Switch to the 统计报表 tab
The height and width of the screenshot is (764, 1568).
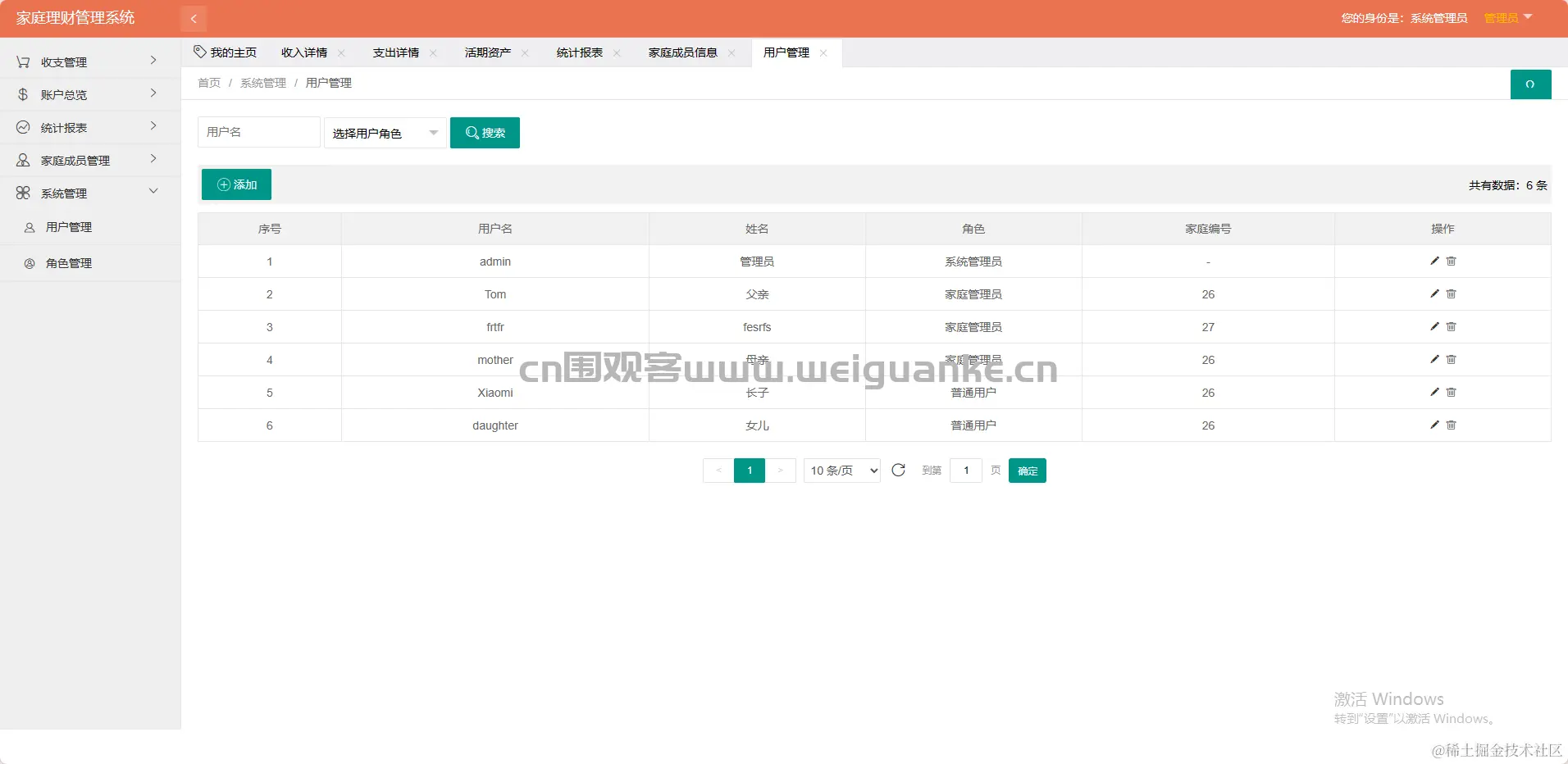click(580, 52)
